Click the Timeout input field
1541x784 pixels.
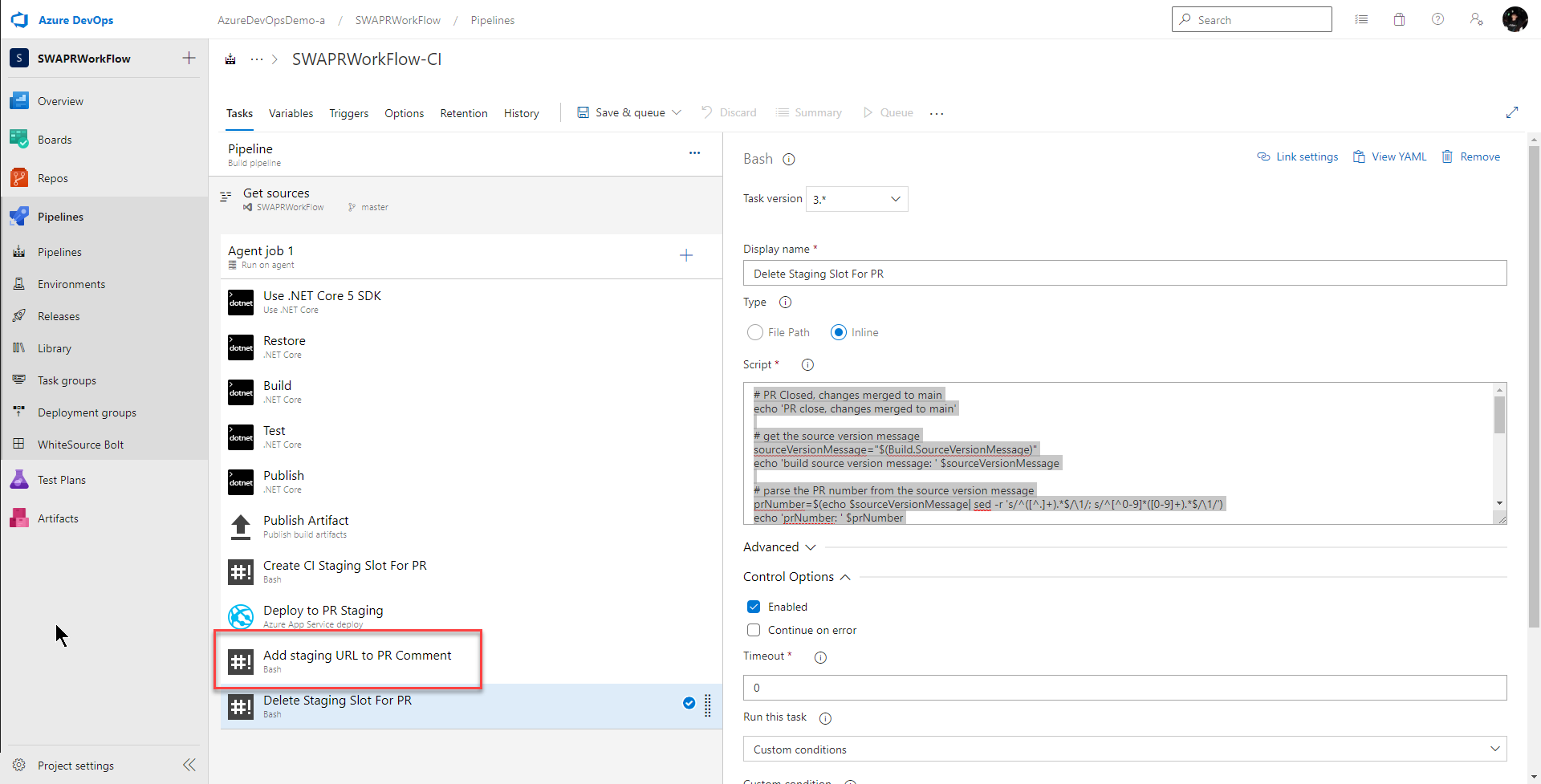[x=1124, y=687]
